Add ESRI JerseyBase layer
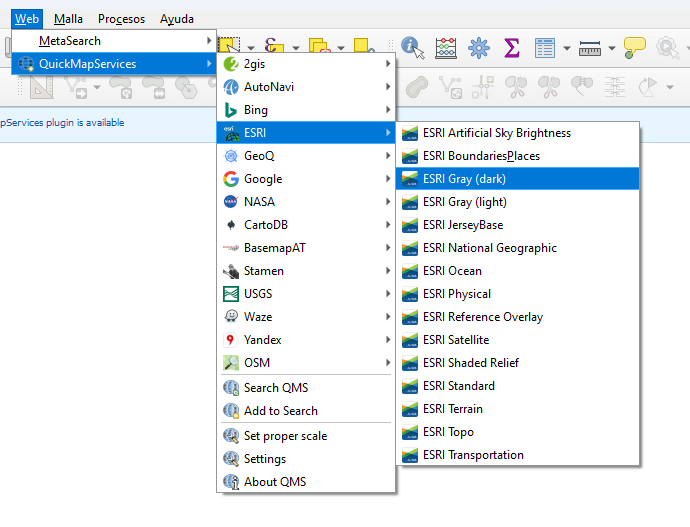690x527 pixels. click(x=518, y=225)
